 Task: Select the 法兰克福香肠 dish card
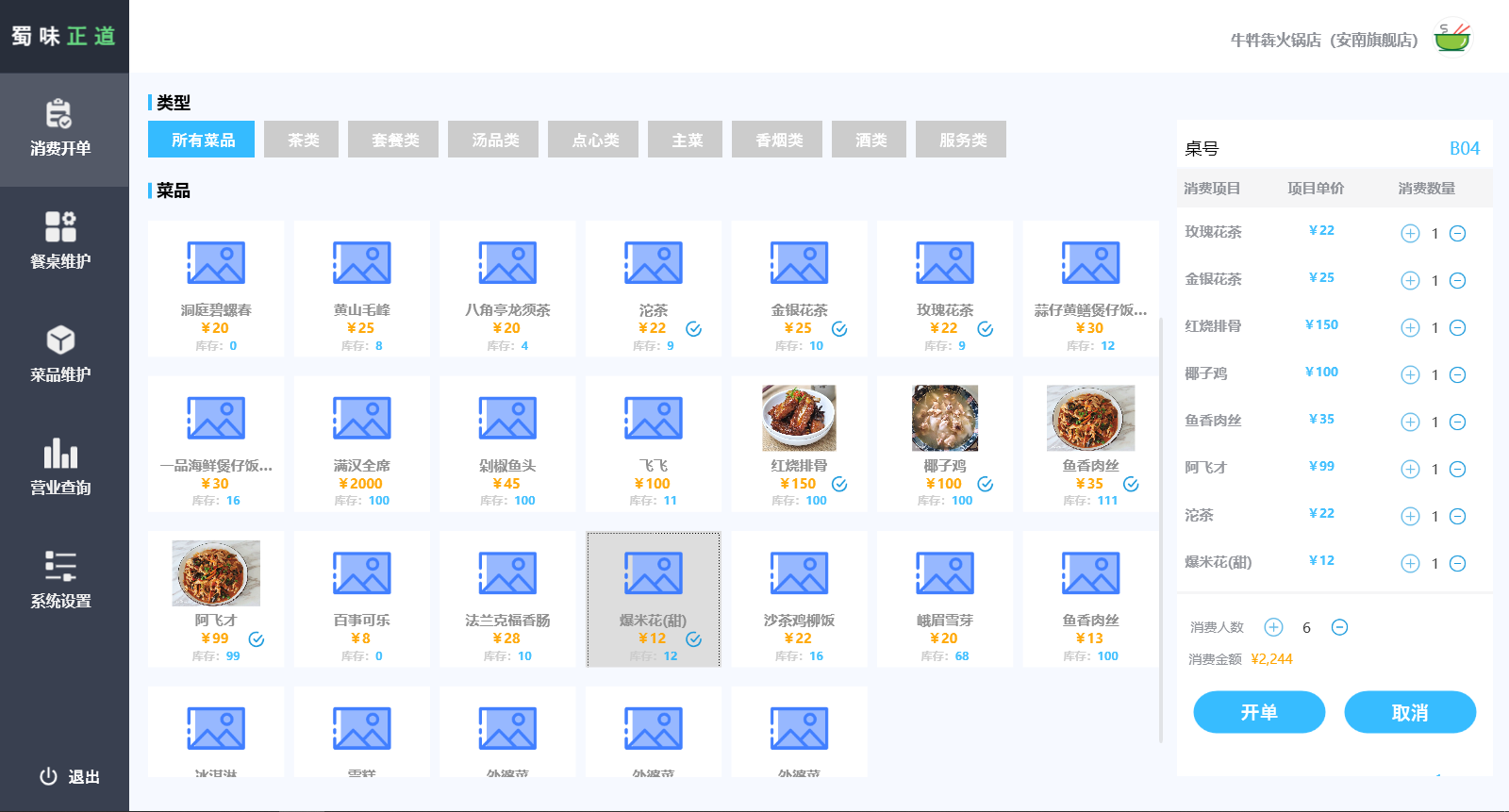[507, 599]
